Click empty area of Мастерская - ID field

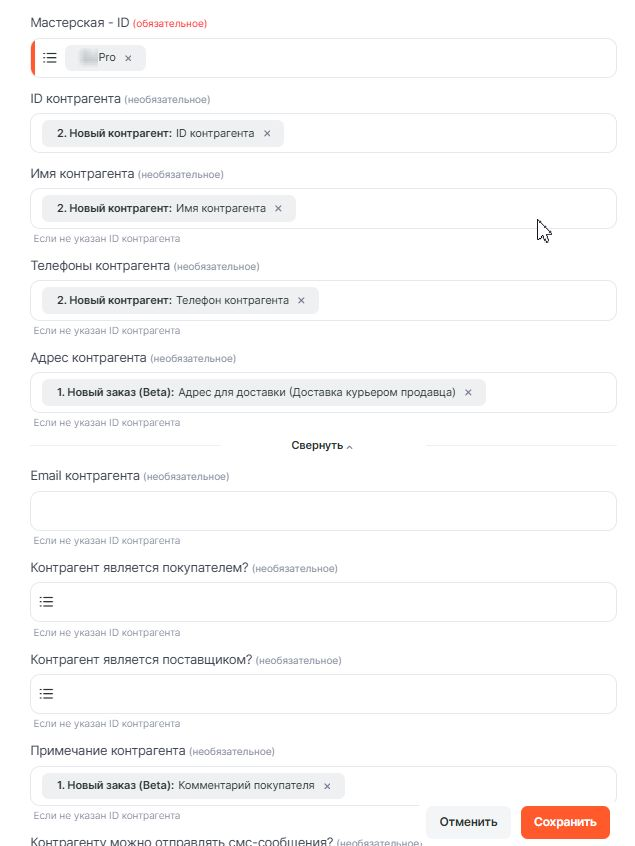coord(380,58)
